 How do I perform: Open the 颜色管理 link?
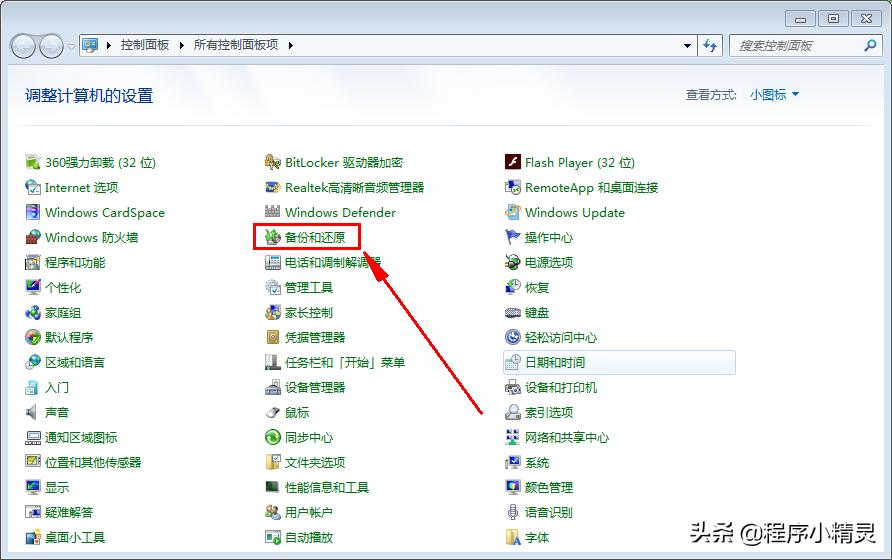(548, 488)
